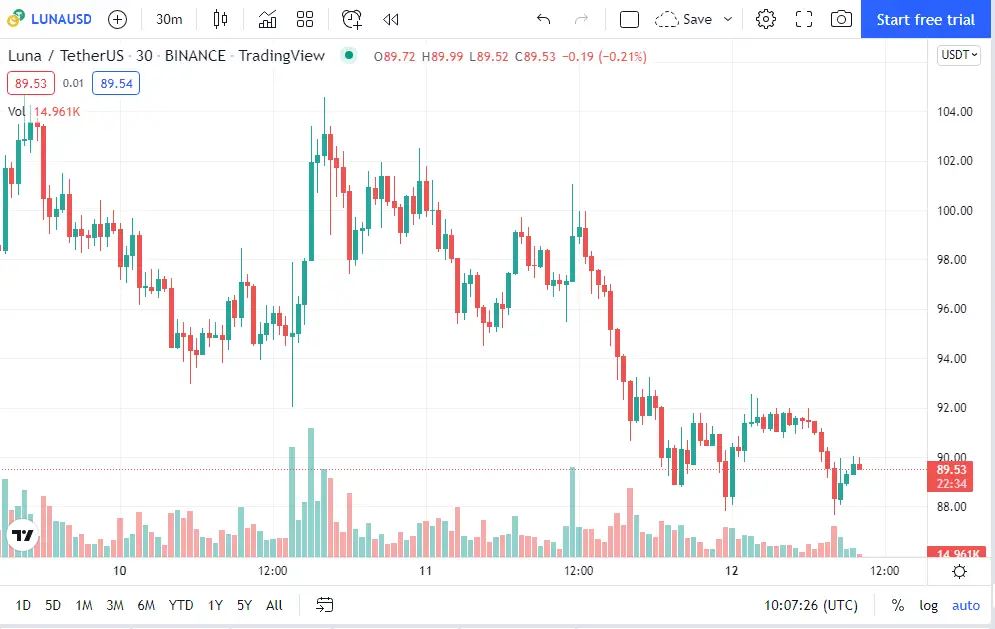Screen dimensions: 995x629
Task: Click the create alert clock icon
Action: click(352, 20)
